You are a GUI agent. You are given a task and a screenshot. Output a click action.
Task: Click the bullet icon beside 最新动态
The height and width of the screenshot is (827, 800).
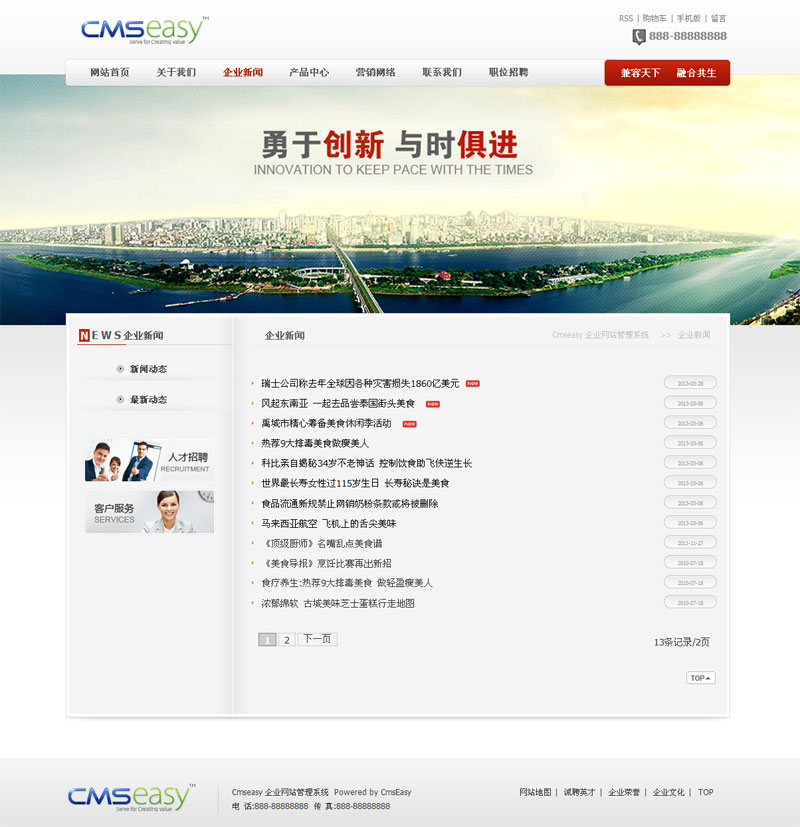(121, 400)
